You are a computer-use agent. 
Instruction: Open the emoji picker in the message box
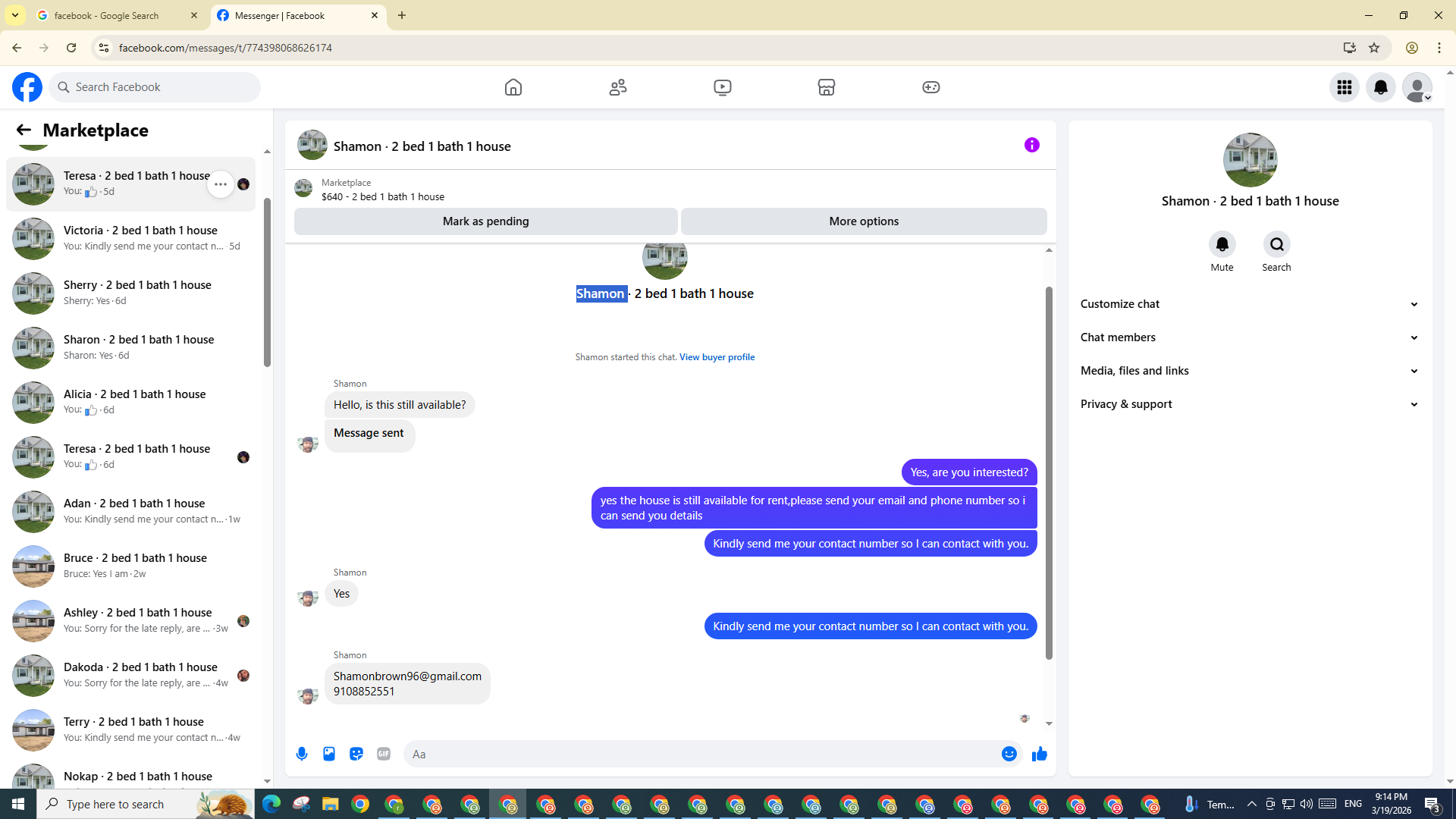[x=1009, y=754]
